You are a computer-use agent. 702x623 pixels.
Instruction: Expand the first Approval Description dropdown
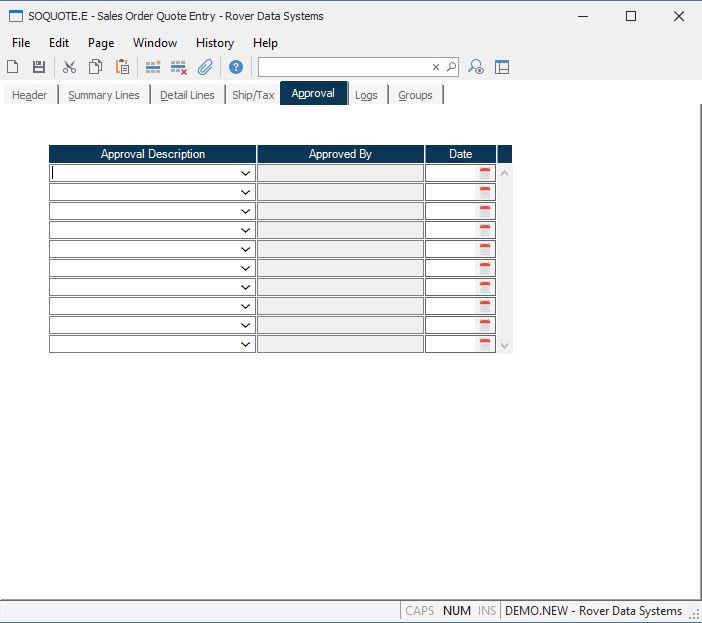[245, 173]
